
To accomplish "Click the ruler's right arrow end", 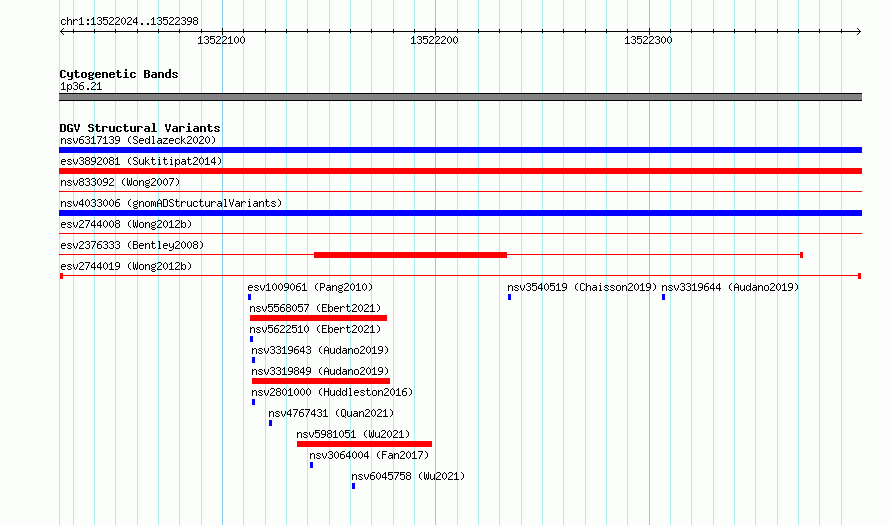I will click(859, 31).
